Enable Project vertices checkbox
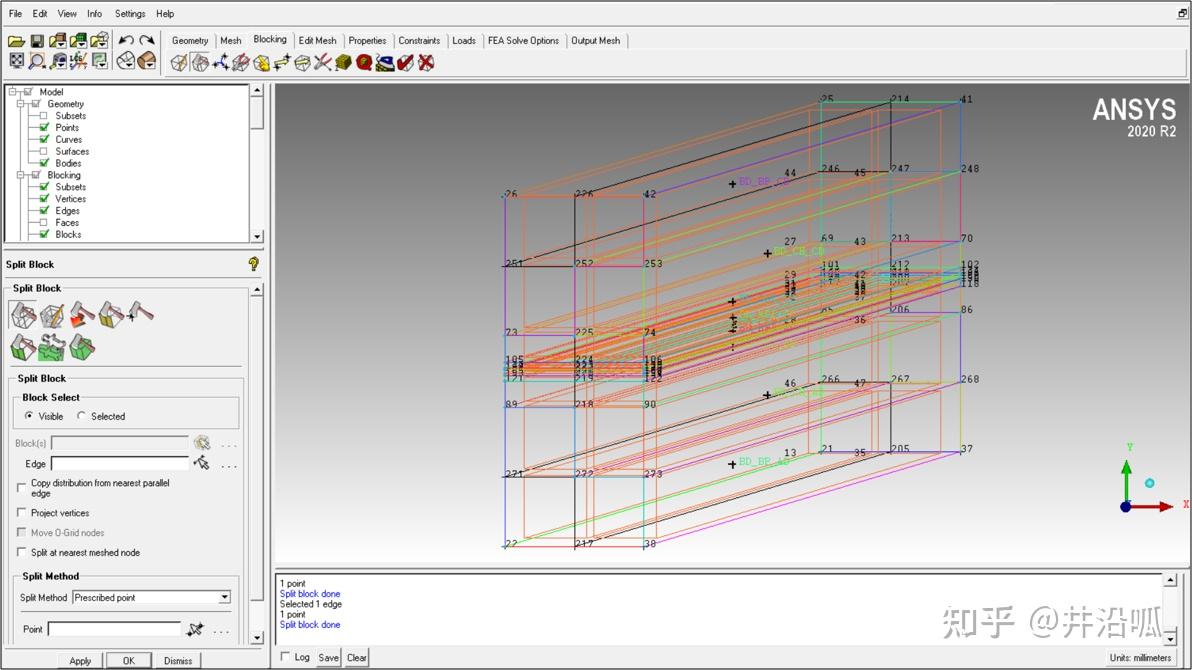The height and width of the screenshot is (670, 1192). tap(22, 513)
